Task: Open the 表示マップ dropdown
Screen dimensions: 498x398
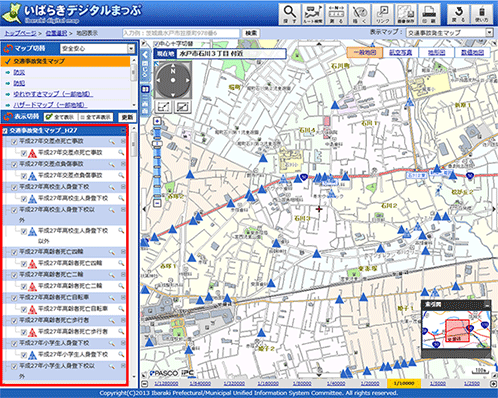Action: point(449,33)
